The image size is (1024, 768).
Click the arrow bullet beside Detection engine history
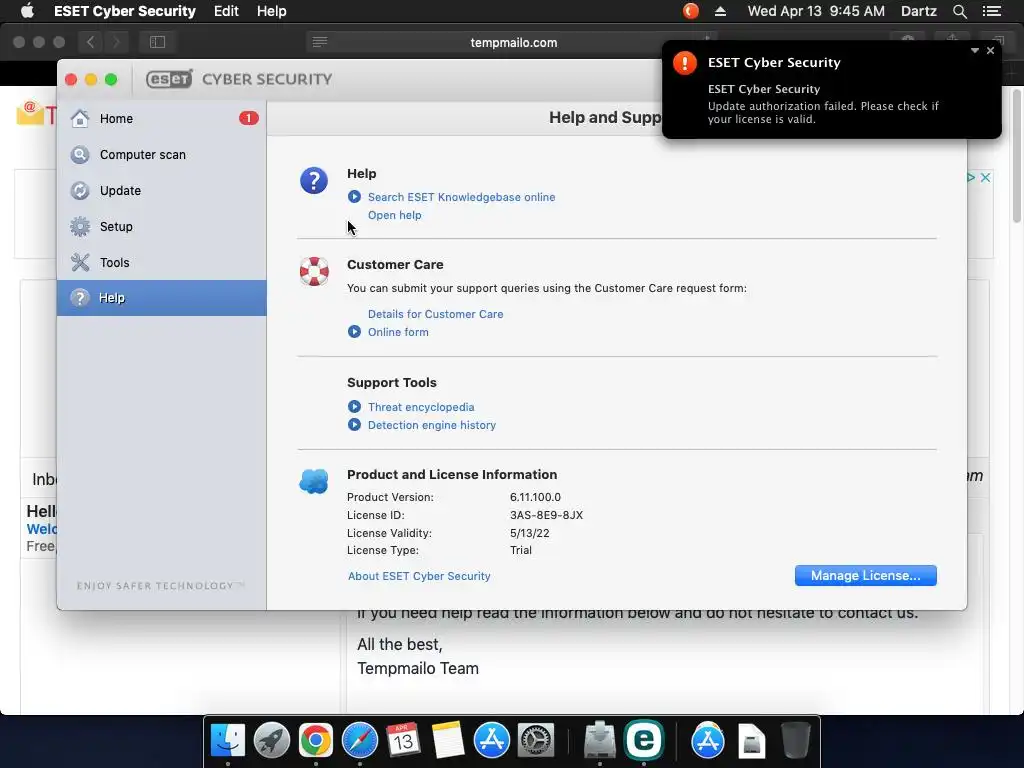354,425
